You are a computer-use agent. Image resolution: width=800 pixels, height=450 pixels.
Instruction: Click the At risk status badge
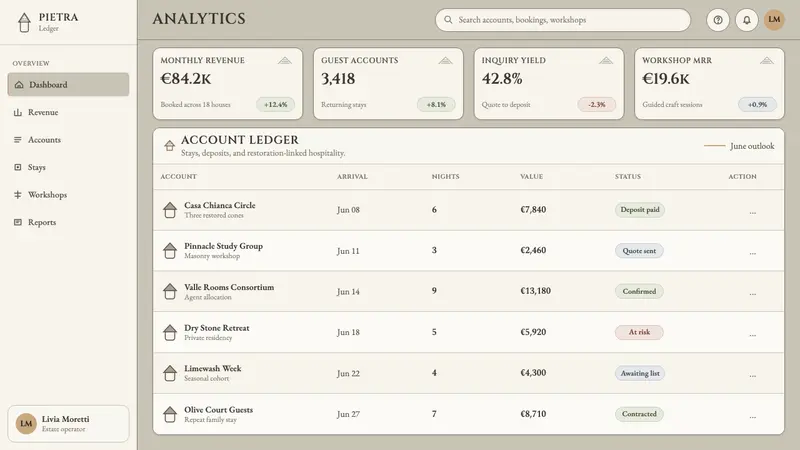pos(639,332)
